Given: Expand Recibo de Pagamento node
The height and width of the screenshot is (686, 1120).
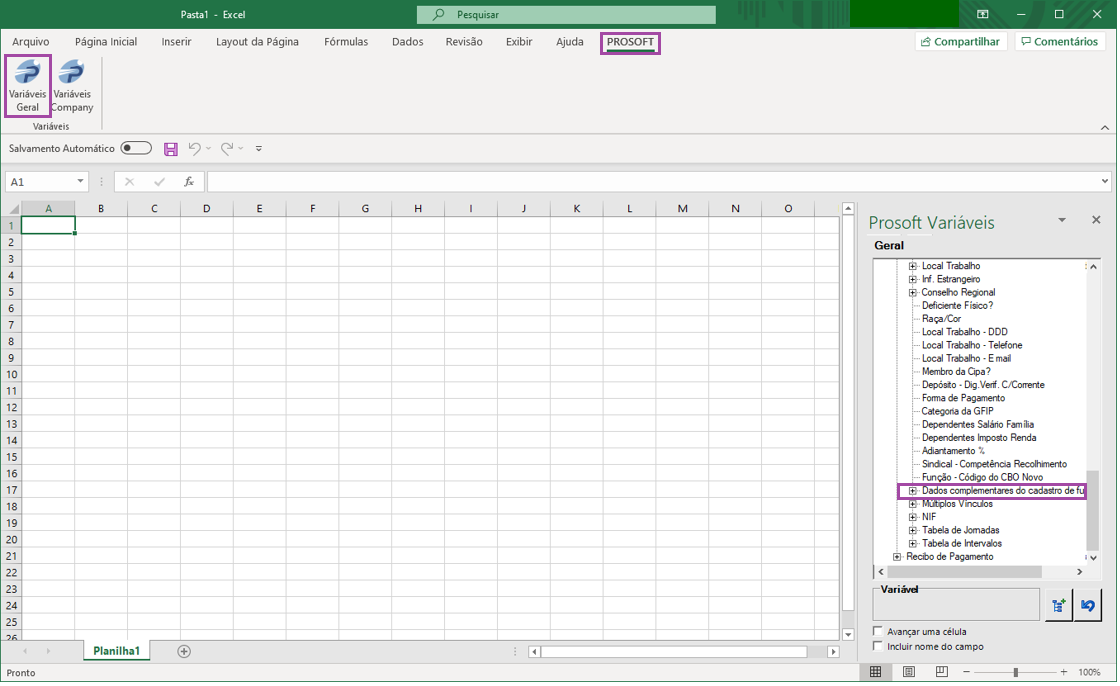Looking at the screenshot, I should pyautogui.click(x=897, y=557).
